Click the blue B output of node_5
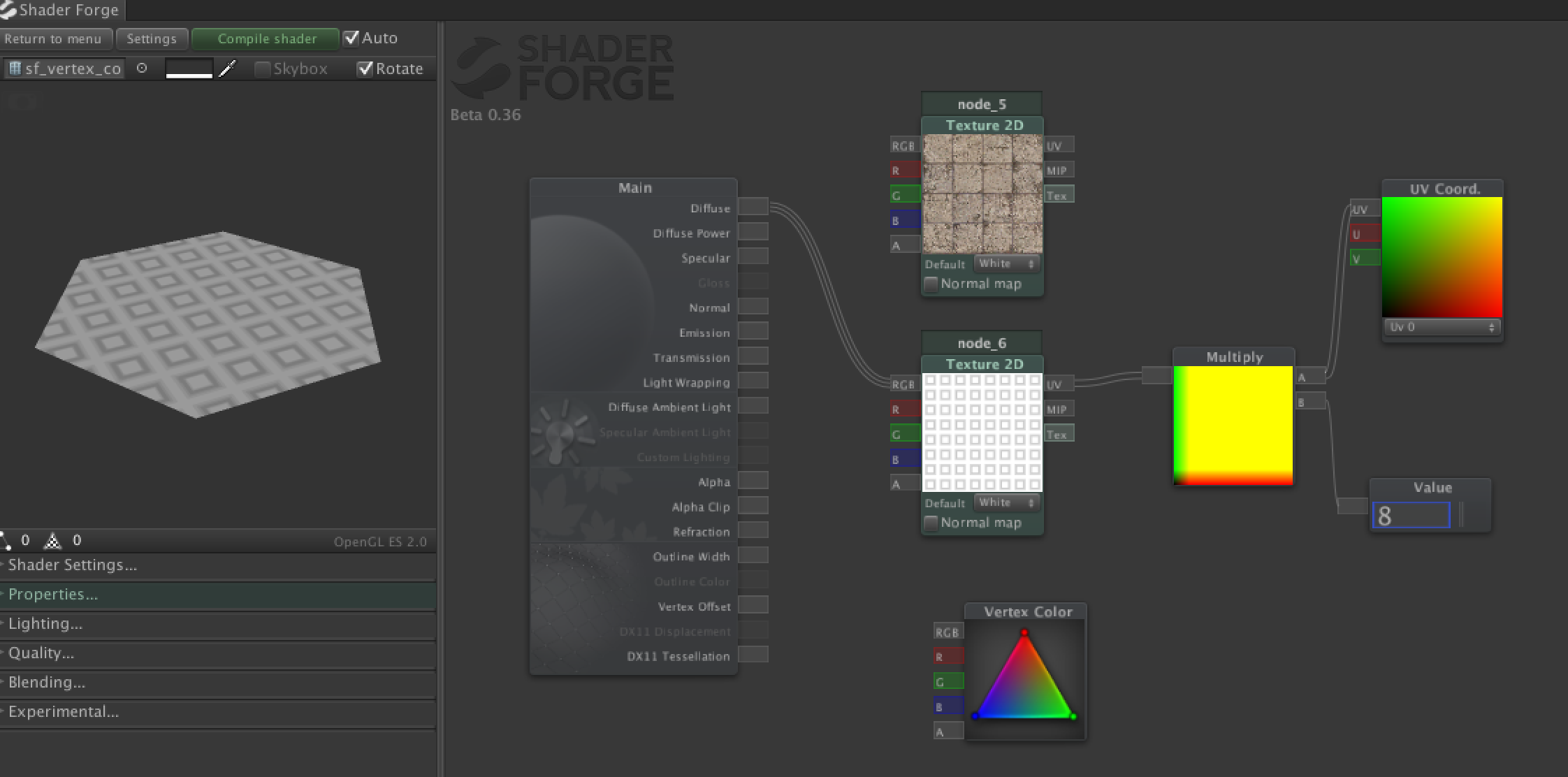 pyautogui.click(x=905, y=220)
